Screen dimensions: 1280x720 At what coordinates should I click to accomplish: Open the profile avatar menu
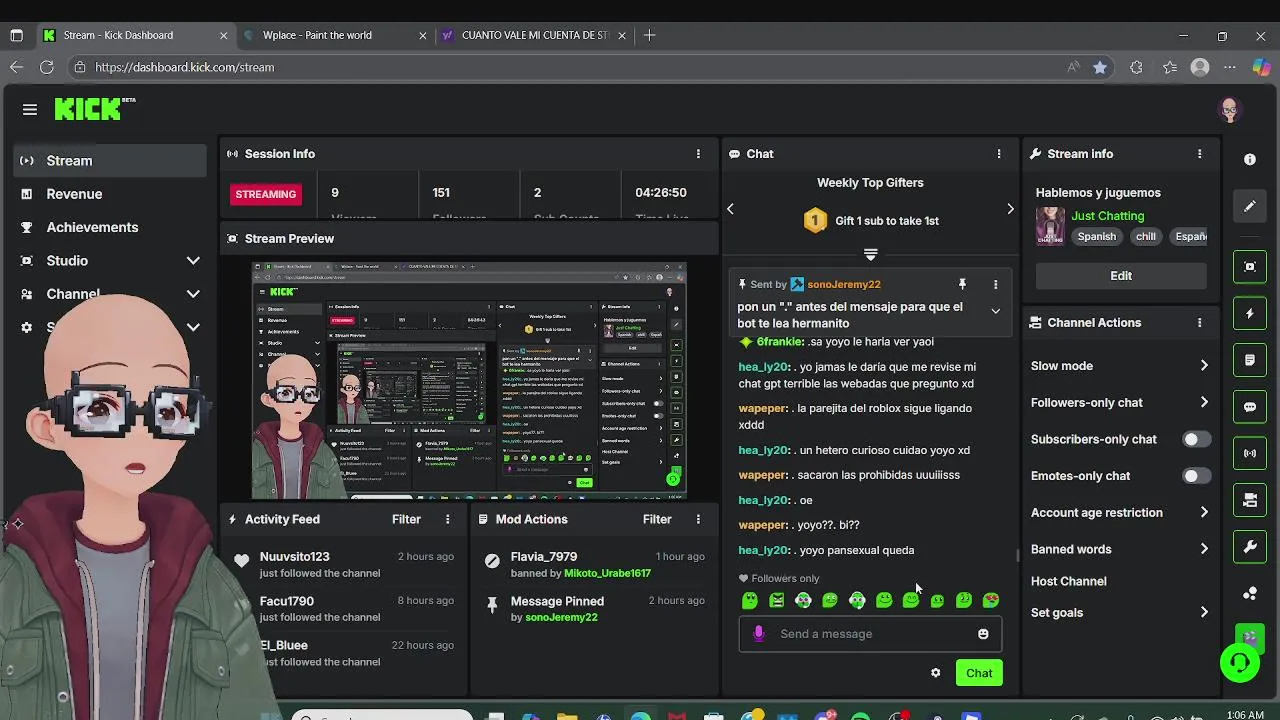point(1230,110)
